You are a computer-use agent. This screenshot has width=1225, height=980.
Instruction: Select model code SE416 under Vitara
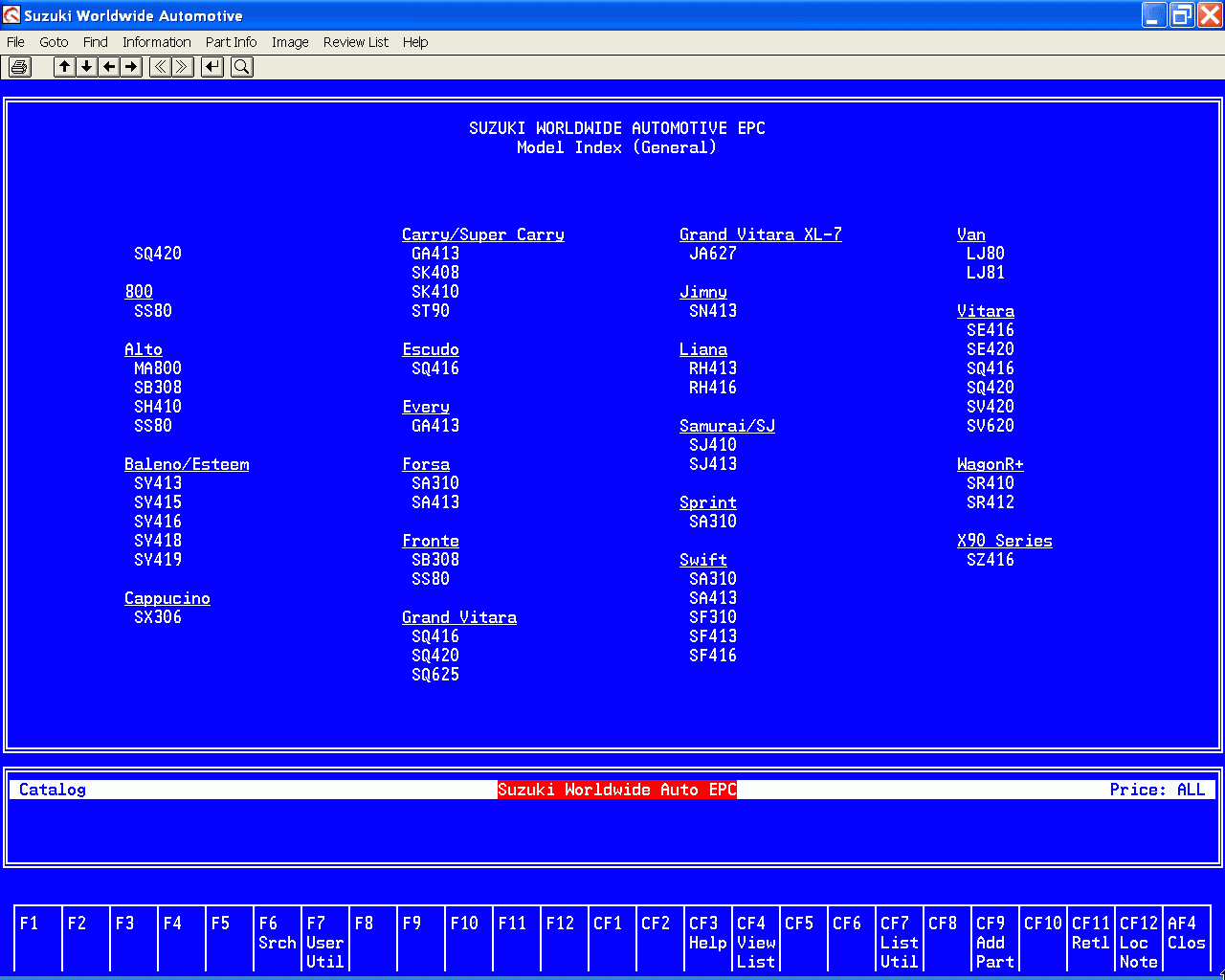tap(991, 330)
